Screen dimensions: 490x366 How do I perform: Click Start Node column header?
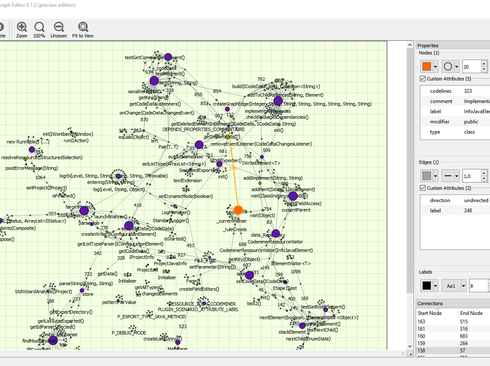click(x=430, y=313)
